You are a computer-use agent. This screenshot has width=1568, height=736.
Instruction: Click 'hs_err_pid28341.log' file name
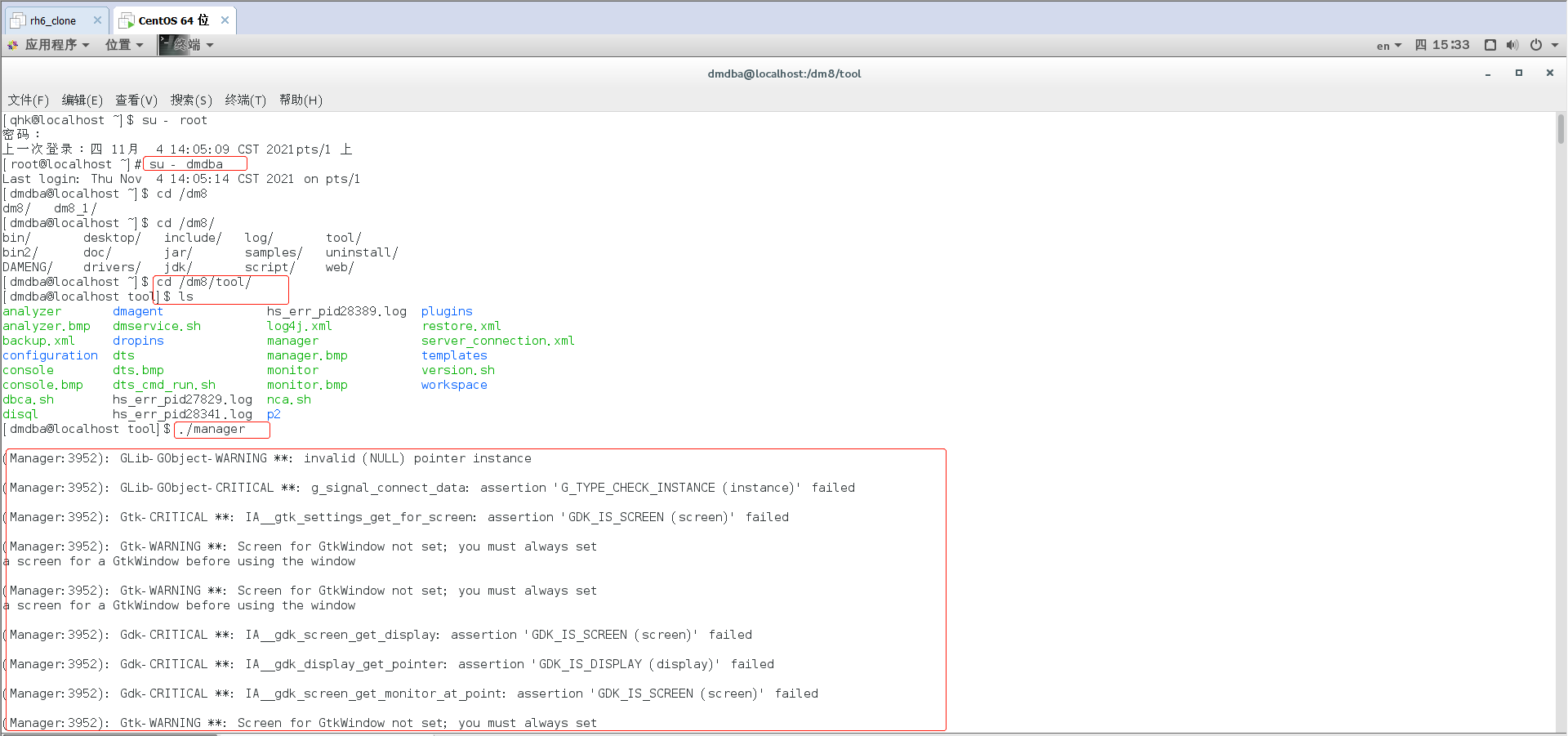coord(183,414)
